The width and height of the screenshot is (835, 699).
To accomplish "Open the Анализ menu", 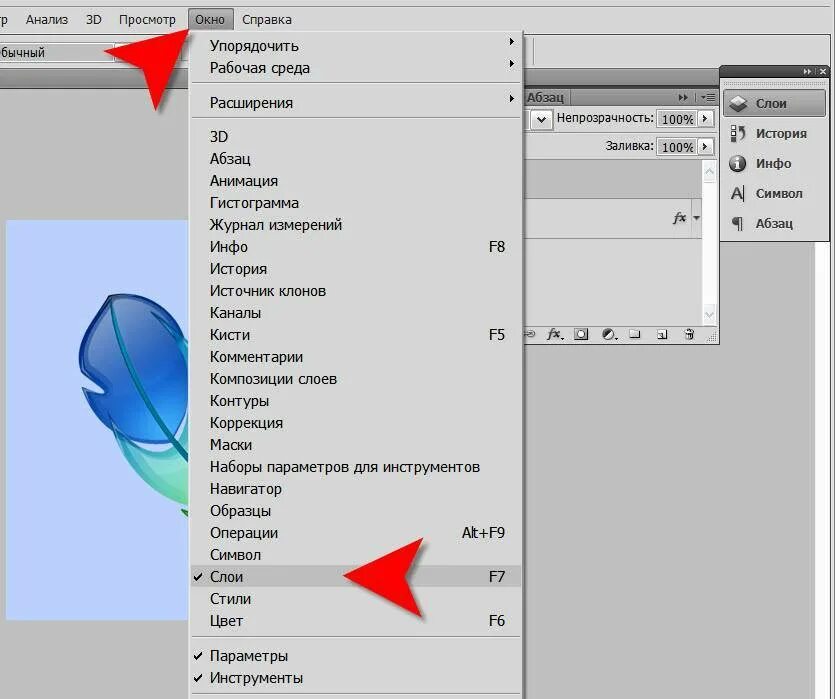I will 47,20.
